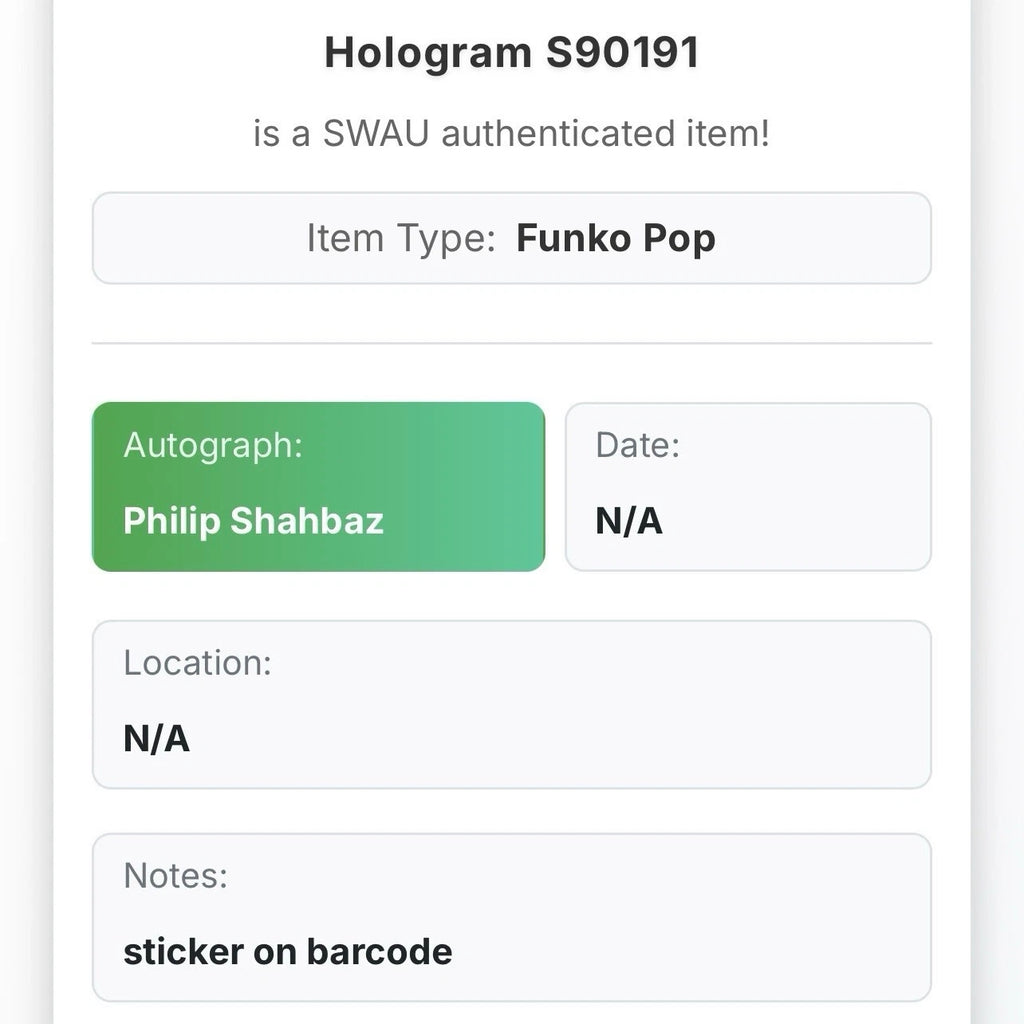Select the Funko Pop value
The image size is (1024, 1024).
click(x=615, y=239)
